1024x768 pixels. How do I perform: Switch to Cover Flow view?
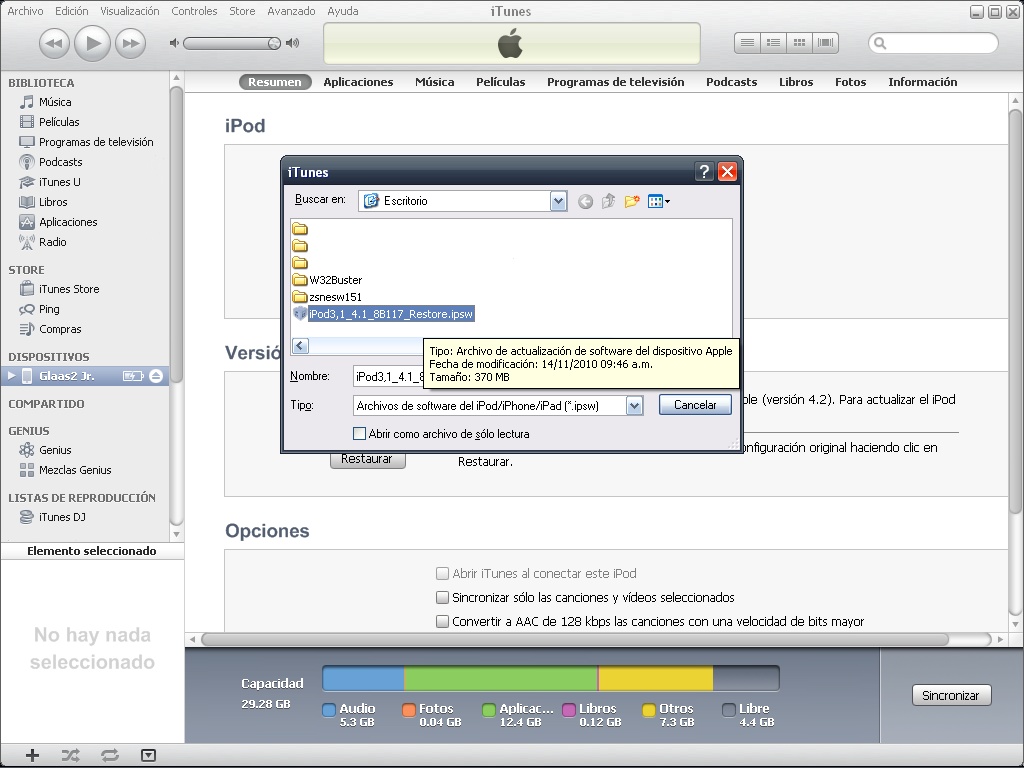pyautogui.click(x=825, y=43)
